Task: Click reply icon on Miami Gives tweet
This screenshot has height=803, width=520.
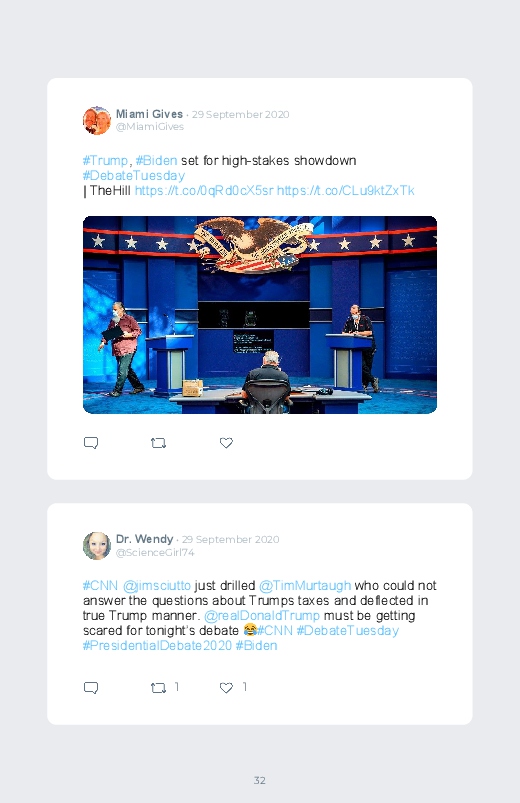Action: tap(91, 443)
